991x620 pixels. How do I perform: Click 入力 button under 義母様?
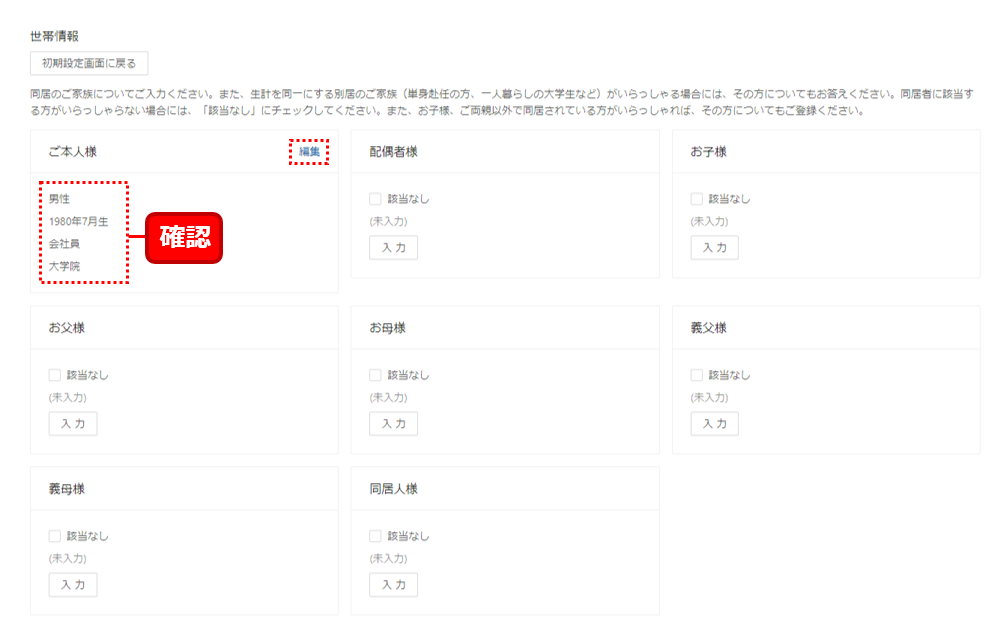(x=72, y=584)
